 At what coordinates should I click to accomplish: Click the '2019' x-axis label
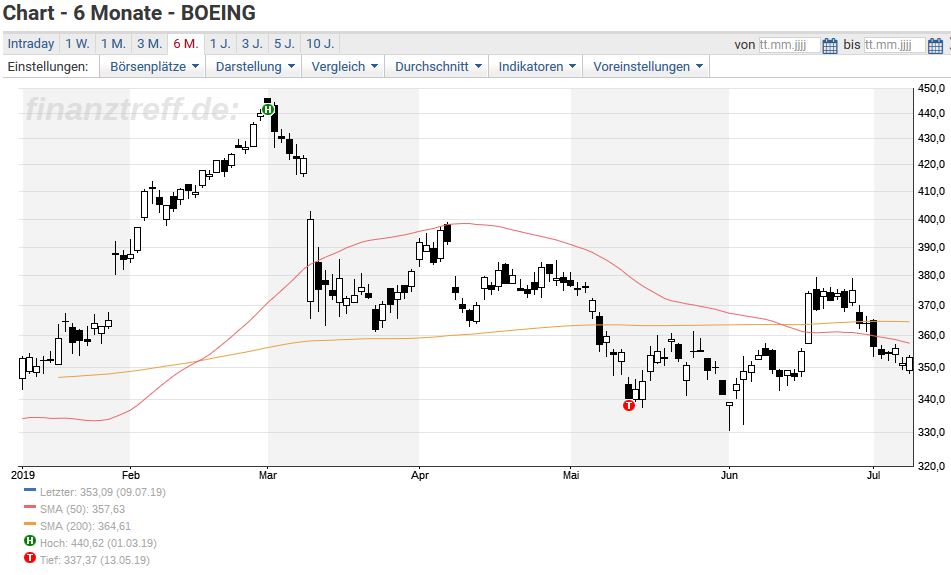click(x=23, y=475)
